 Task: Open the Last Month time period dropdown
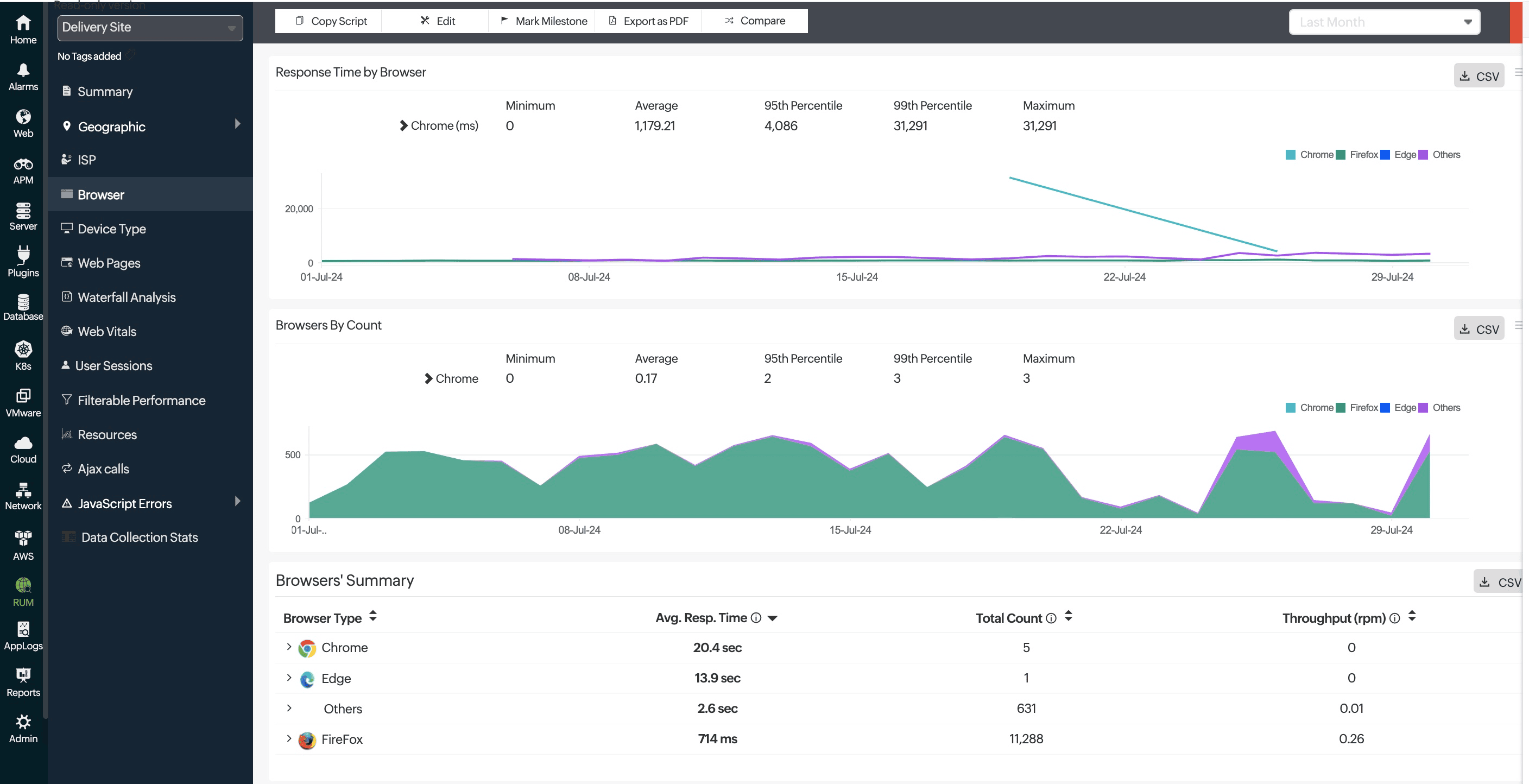[x=1383, y=23]
